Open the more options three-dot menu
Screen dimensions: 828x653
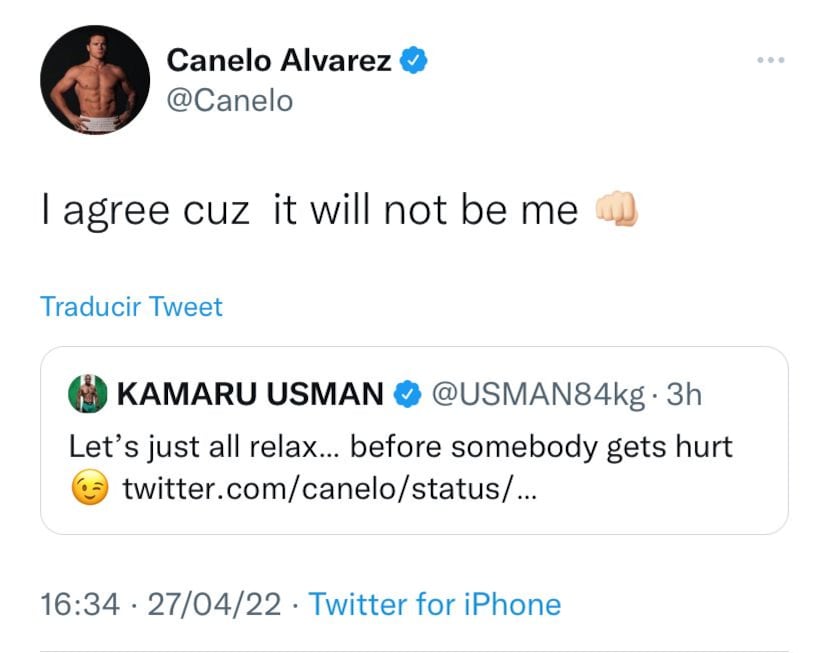pyautogui.click(x=770, y=61)
